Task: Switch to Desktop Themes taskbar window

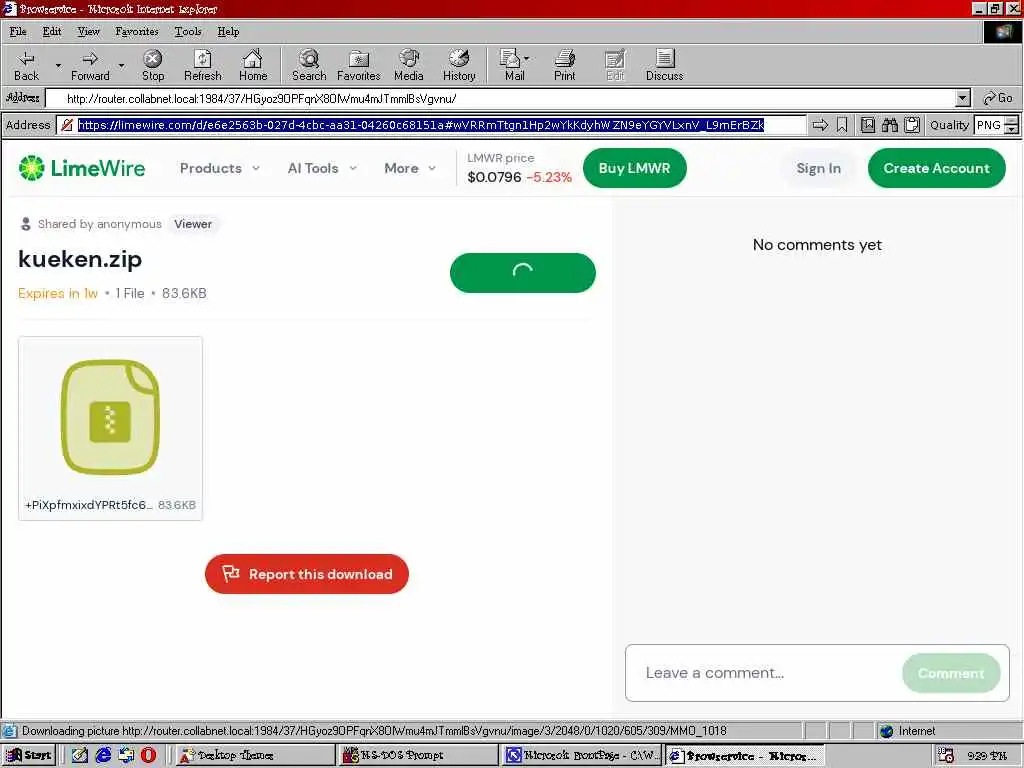Action: click(255, 755)
